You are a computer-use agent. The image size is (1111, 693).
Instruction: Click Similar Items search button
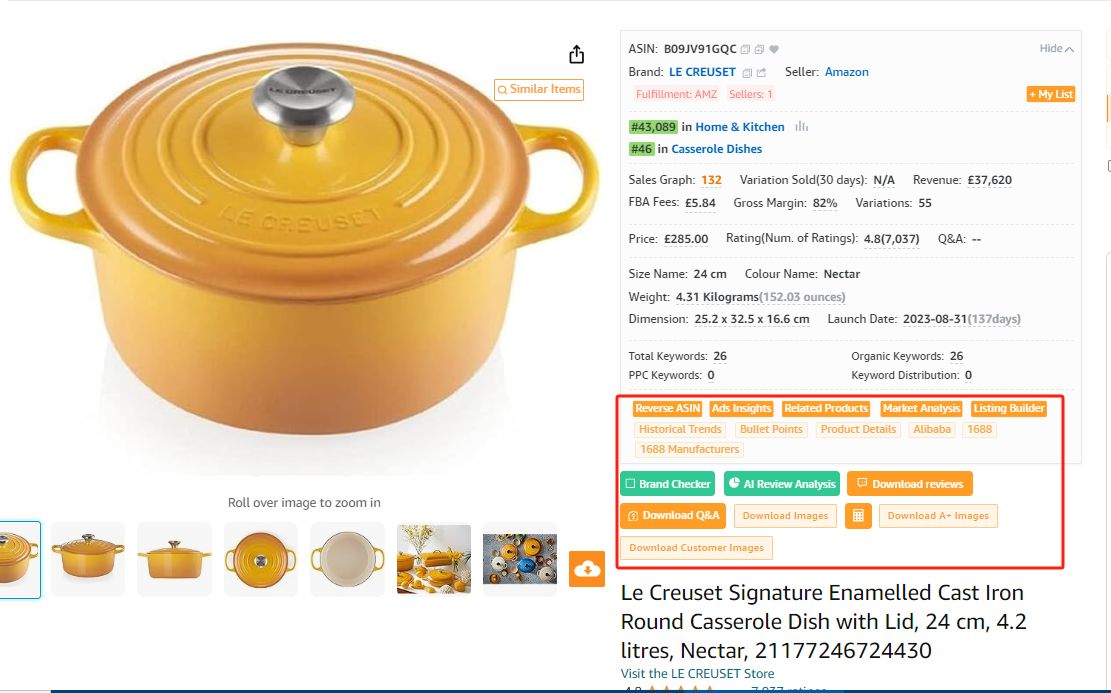(539, 89)
